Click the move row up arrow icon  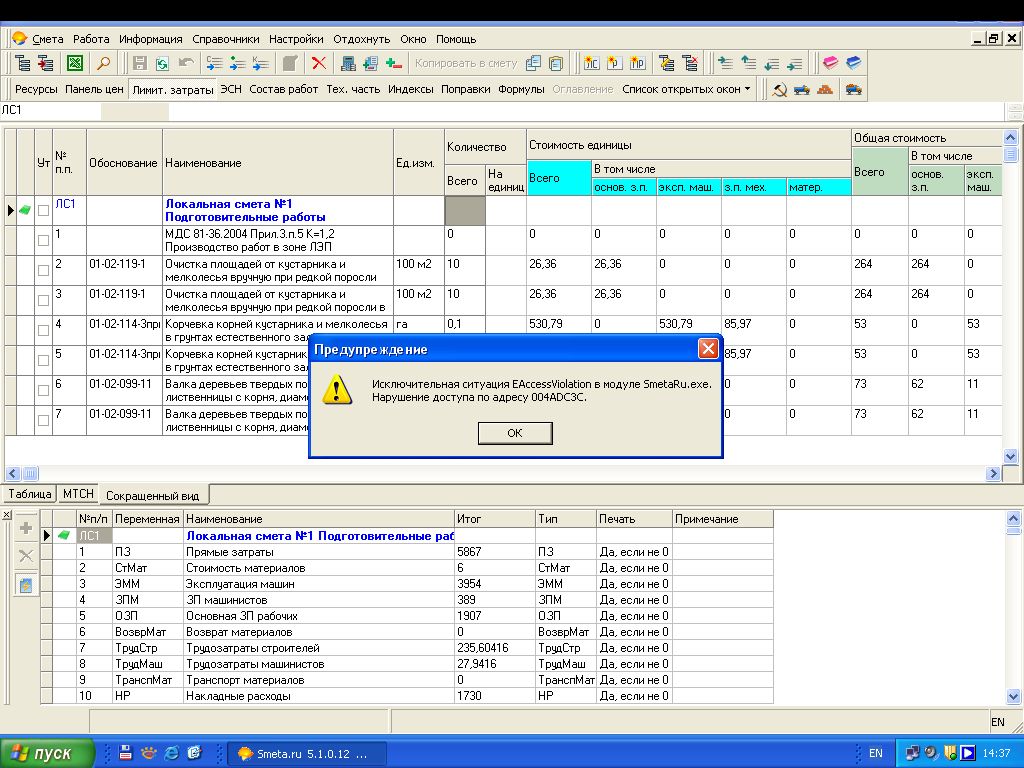[748, 63]
